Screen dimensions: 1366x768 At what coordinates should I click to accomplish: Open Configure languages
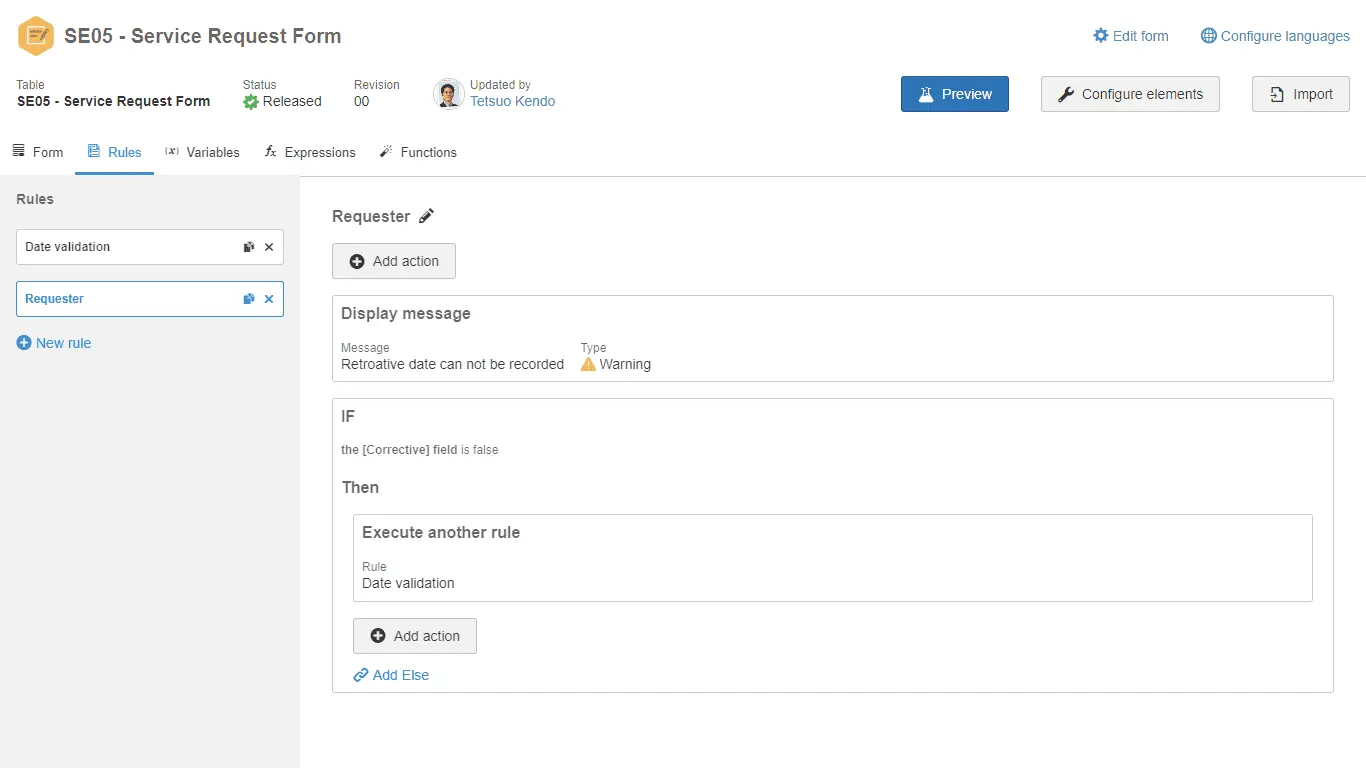[x=1275, y=36]
